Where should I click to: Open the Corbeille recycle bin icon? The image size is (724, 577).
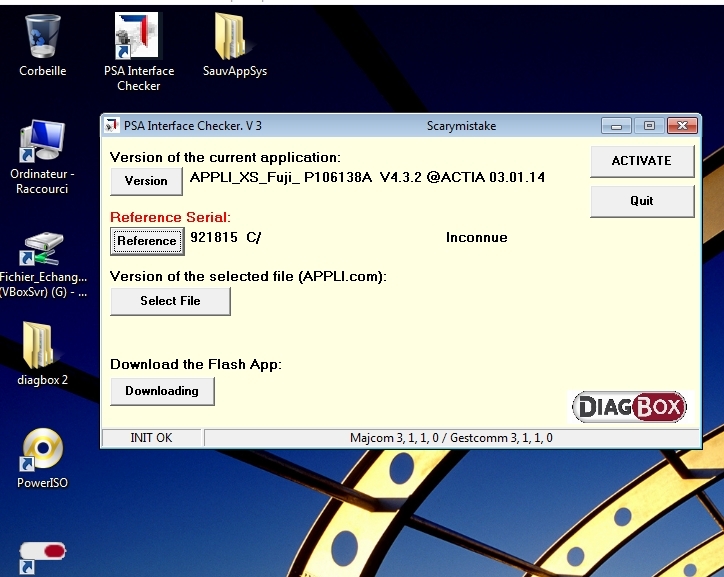pyautogui.click(x=42, y=45)
